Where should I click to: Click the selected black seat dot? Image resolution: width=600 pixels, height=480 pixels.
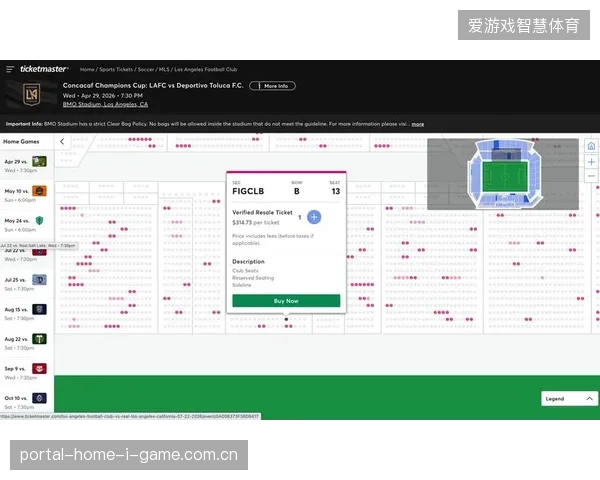point(286,319)
